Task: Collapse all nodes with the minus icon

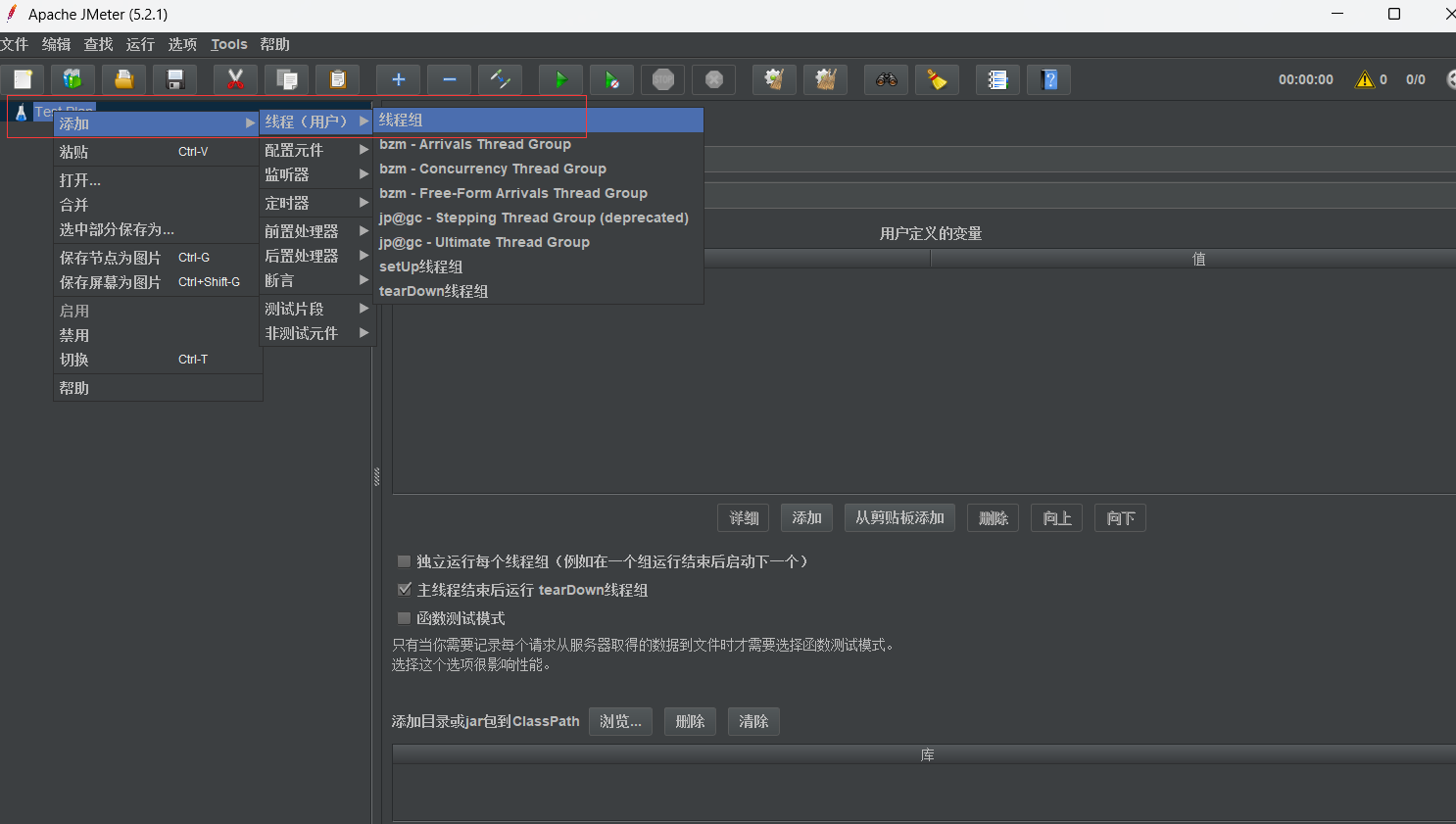Action: [x=449, y=79]
